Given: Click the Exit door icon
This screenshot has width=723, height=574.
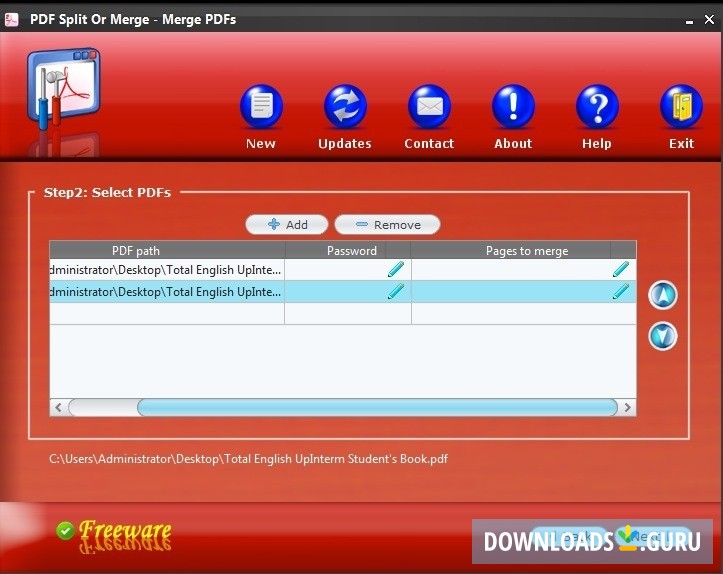Looking at the screenshot, I should (681, 107).
